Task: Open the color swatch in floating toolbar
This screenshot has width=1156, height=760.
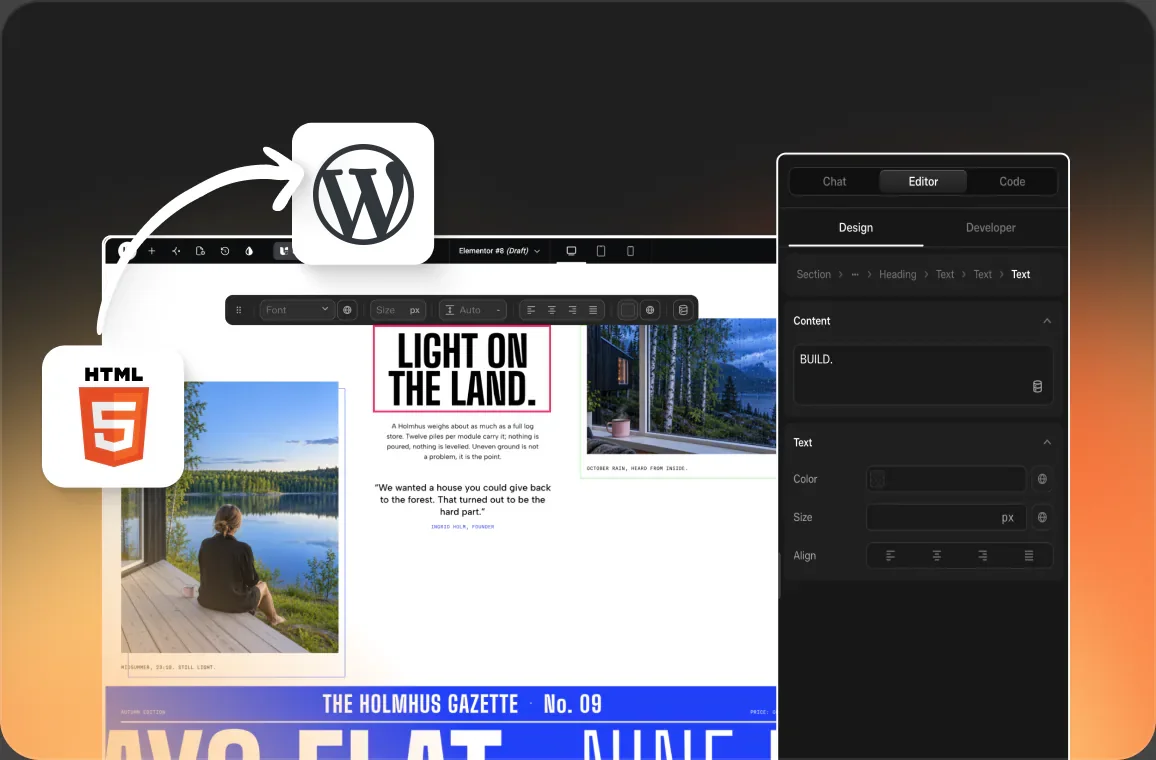Action: pyautogui.click(x=628, y=310)
